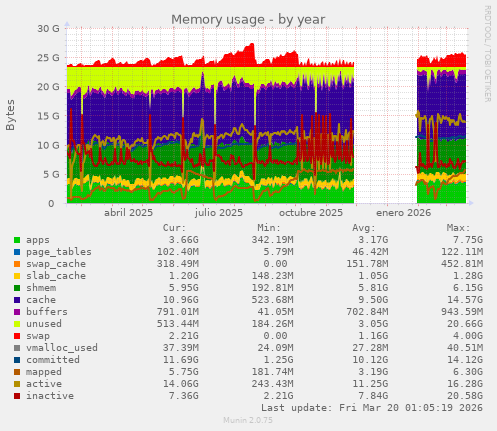497x431 pixels.
Task: Click the '30 G' axis label
Action: pyautogui.click(x=48, y=29)
